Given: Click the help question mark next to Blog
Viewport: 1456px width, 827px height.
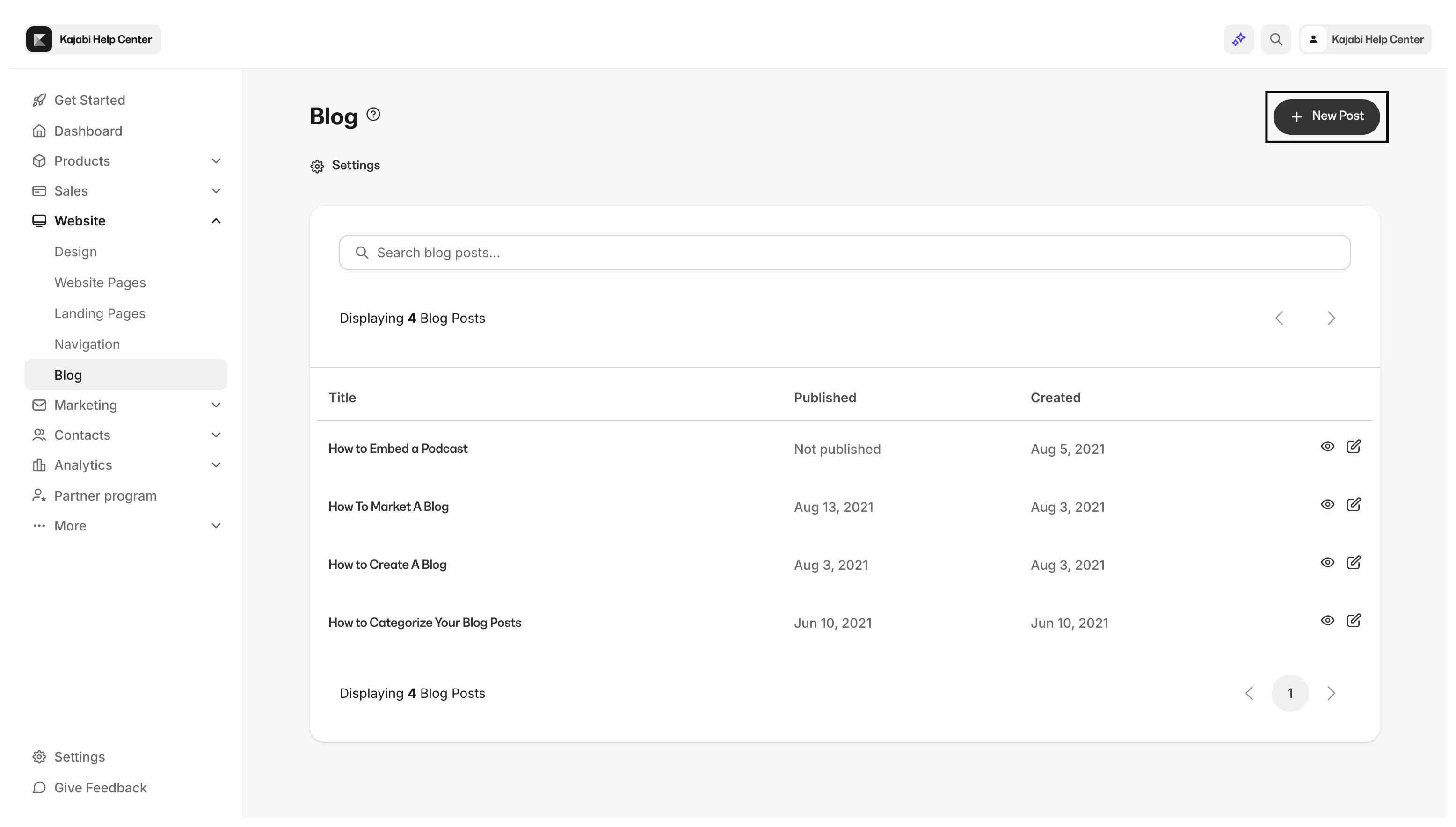Looking at the screenshot, I should (373, 114).
